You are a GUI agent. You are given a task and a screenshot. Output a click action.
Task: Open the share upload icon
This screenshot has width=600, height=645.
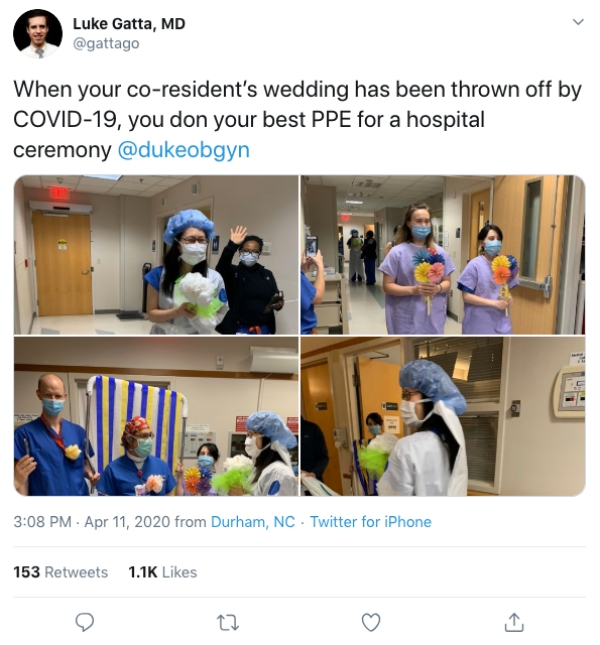point(514,622)
